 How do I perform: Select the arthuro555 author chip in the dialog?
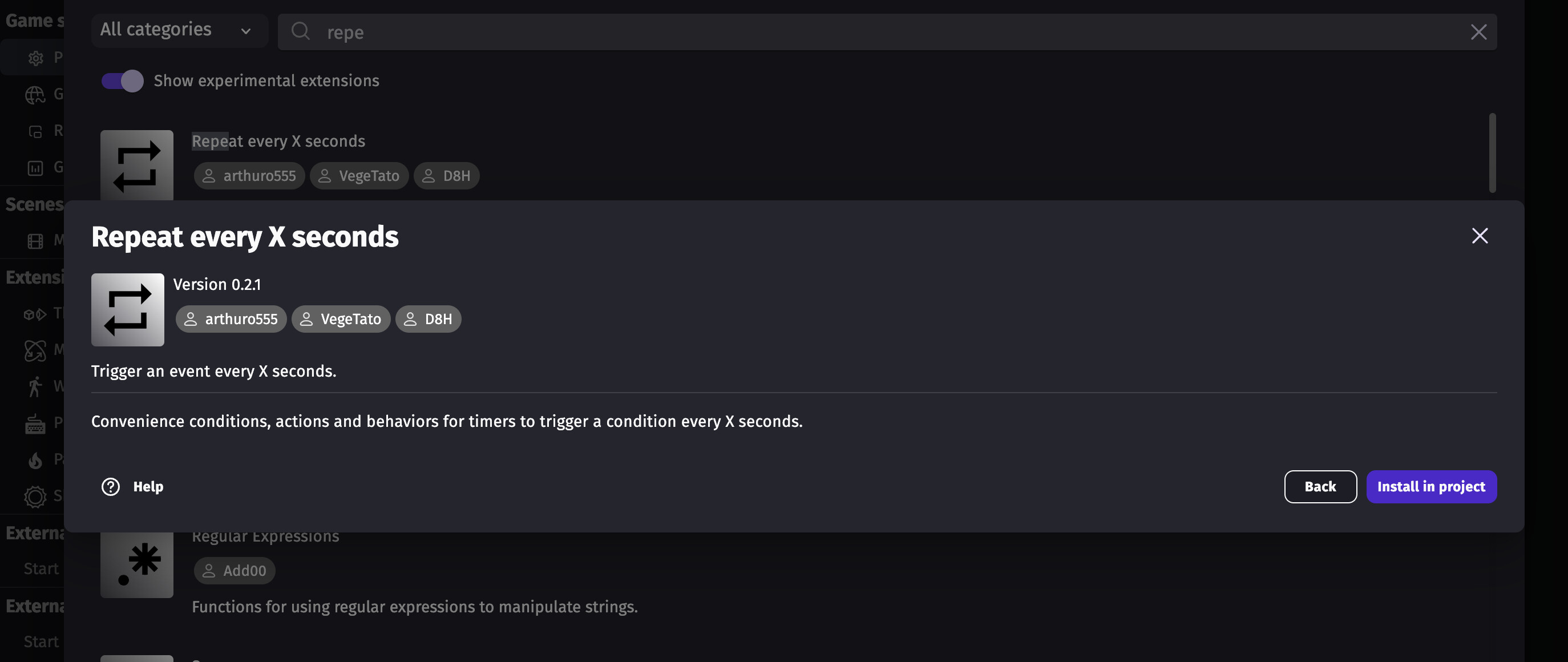pyautogui.click(x=231, y=319)
